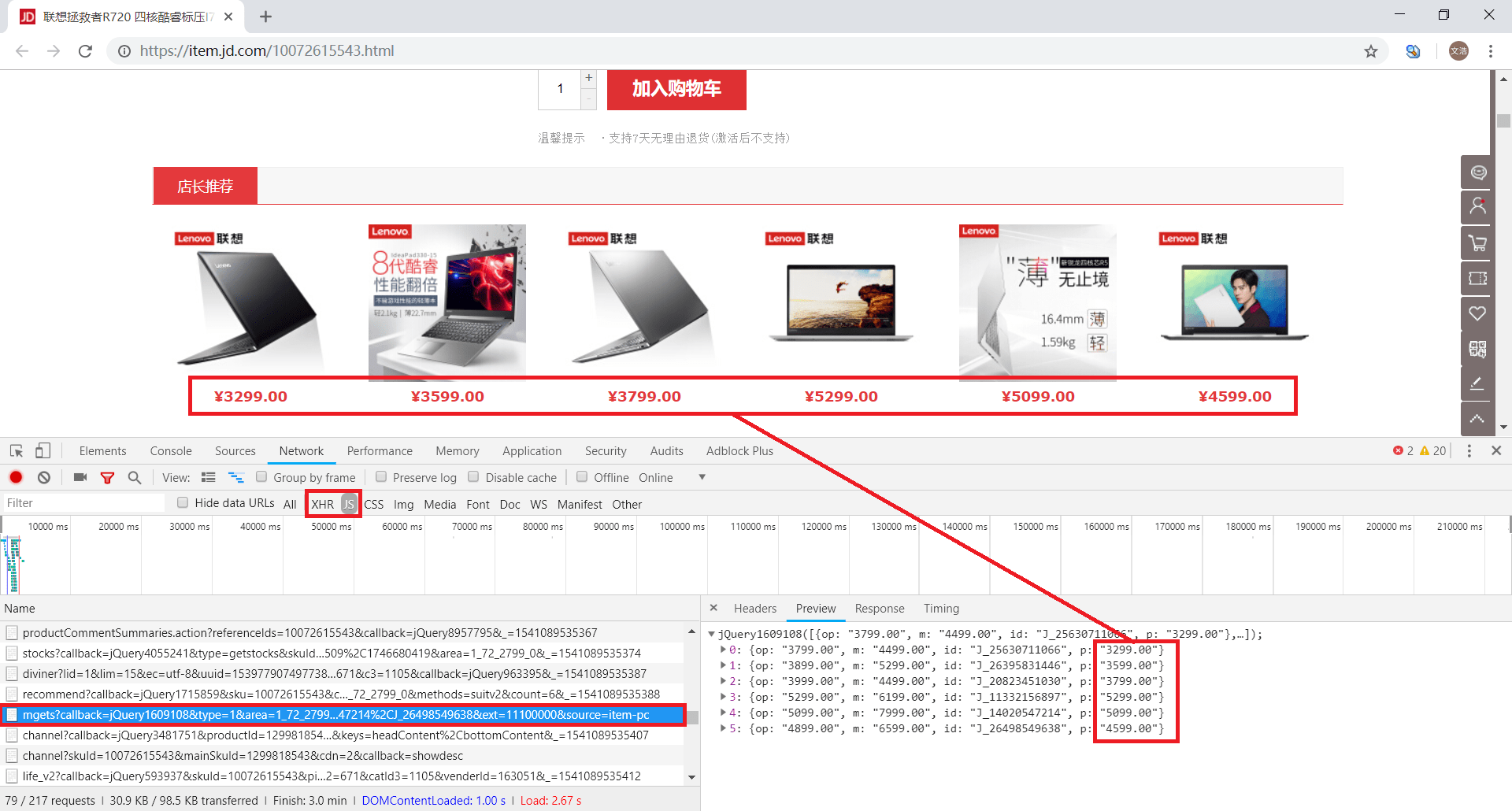Click the network Filter input field

click(x=83, y=503)
